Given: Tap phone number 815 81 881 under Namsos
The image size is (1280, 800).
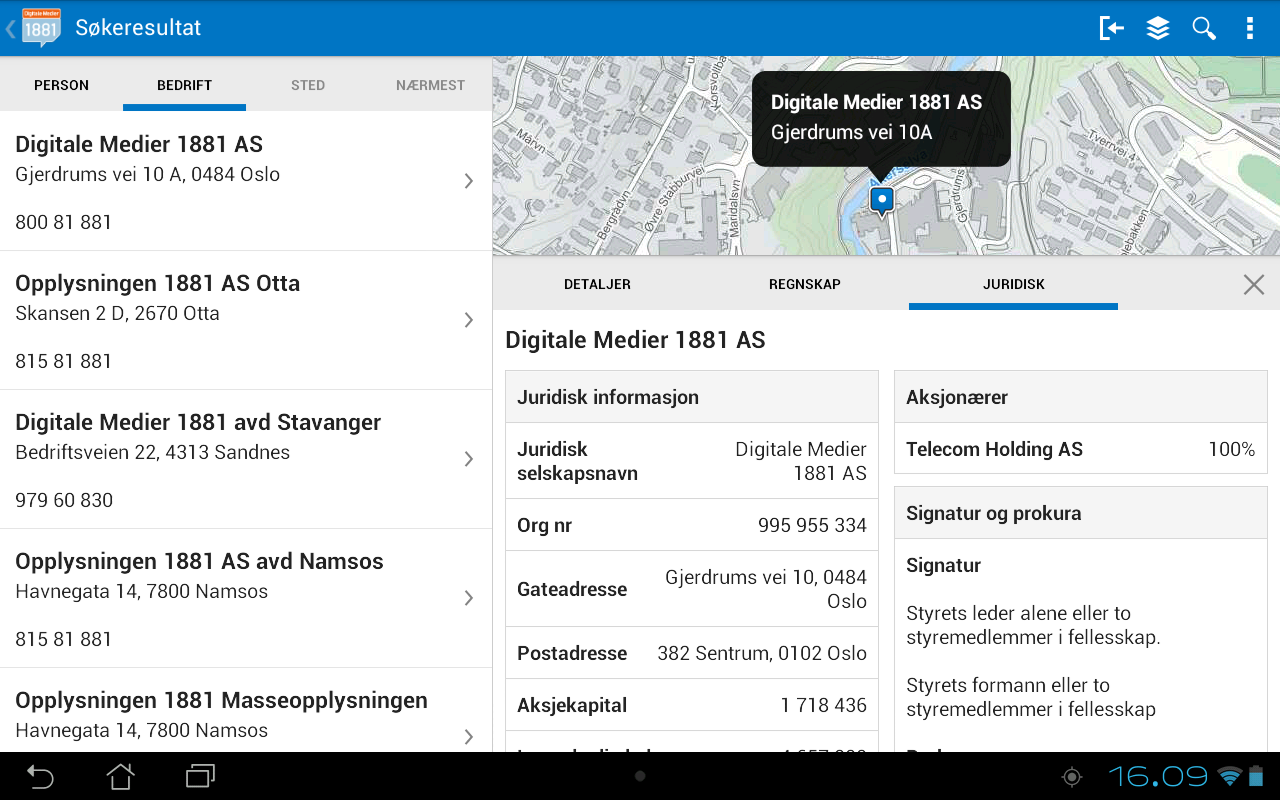Looking at the screenshot, I should pyautogui.click(x=64, y=639).
